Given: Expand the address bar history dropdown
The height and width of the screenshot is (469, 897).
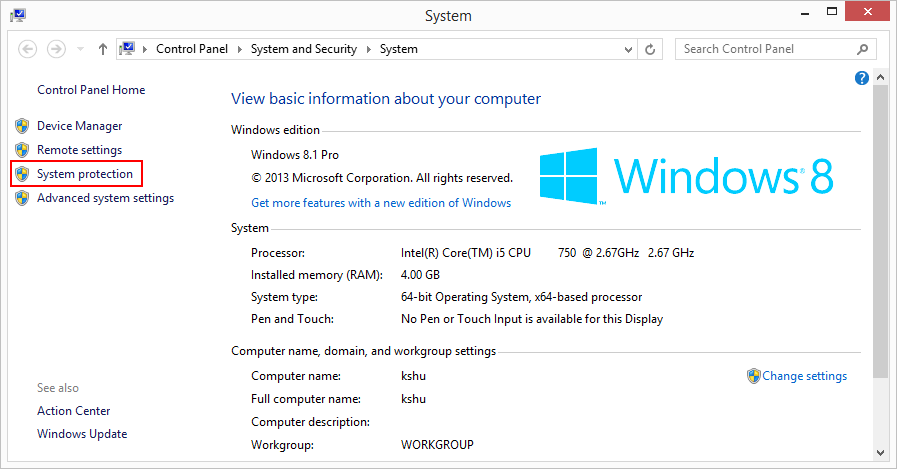Looking at the screenshot, I should pyautogui.click(x=628, y=49).
